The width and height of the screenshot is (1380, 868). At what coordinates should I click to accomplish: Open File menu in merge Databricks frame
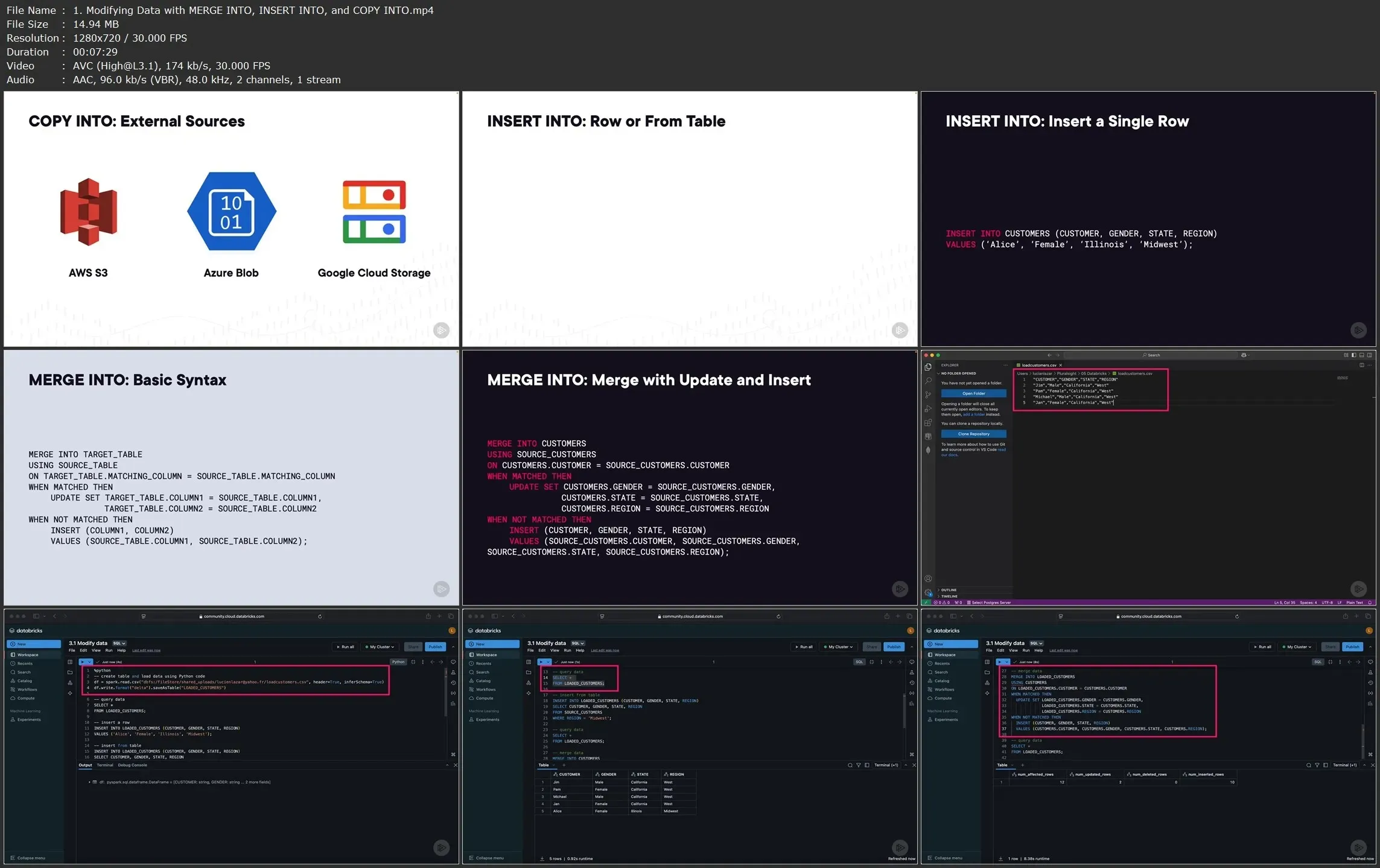click(989, 650)
